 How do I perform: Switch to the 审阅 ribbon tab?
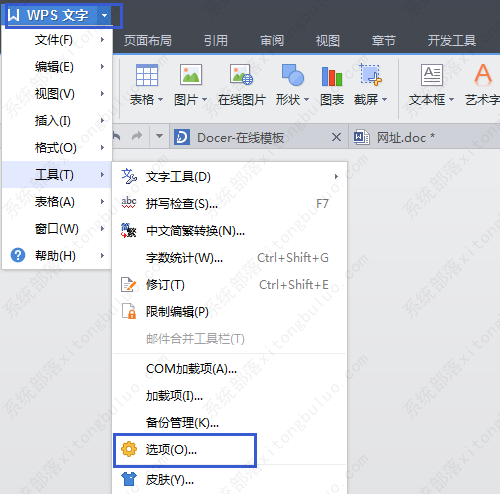click(x=272, y=41)
